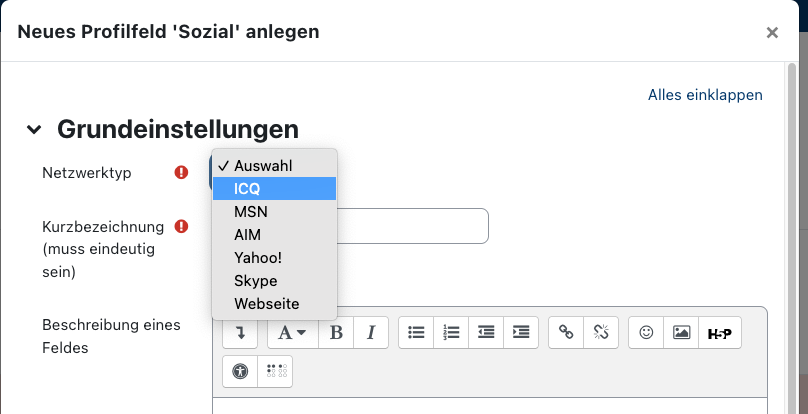The width and height of the screenshot is (808, 414).
Task: Insert an image using the picture icon
Action: tap(681, 333)
